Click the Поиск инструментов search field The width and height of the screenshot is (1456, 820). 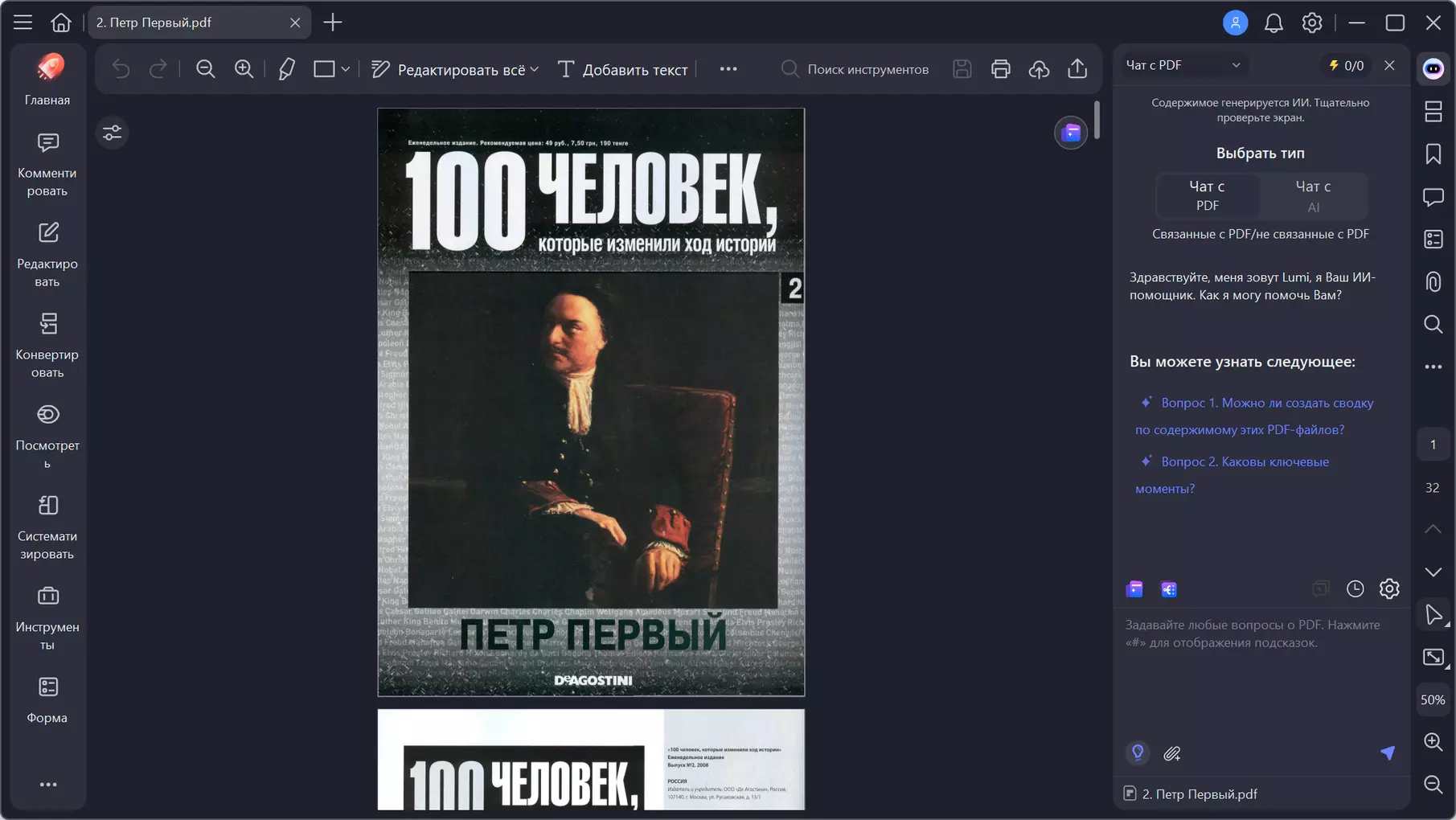tap(855, 69)
